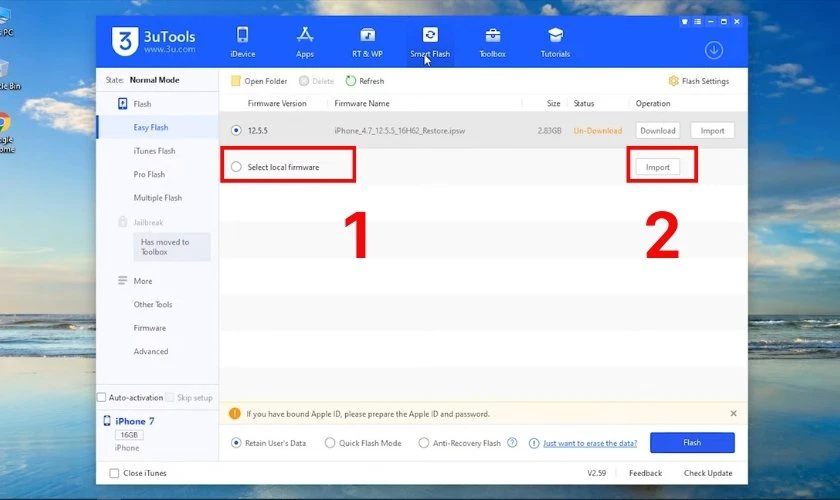Viewport: 840px width, 500px height.
Task: Refresh the firmware list
Action: point(365,81)
